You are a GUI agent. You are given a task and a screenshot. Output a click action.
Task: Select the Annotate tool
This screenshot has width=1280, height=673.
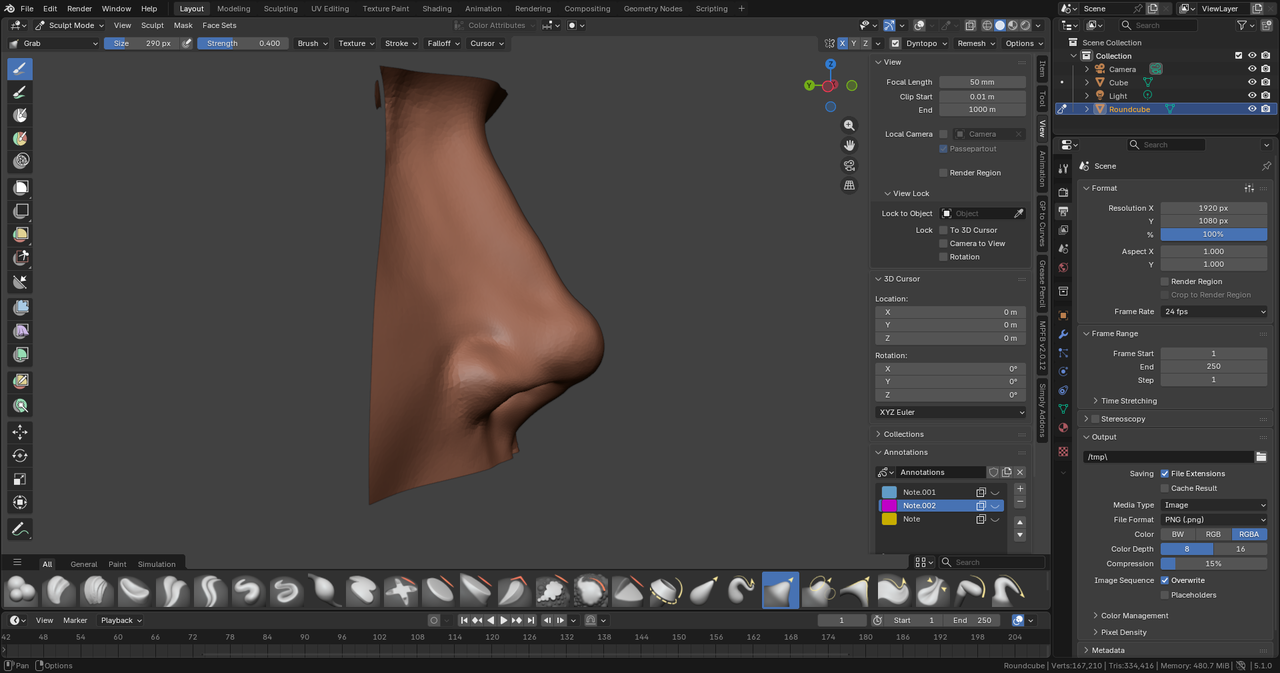[20, 529]
